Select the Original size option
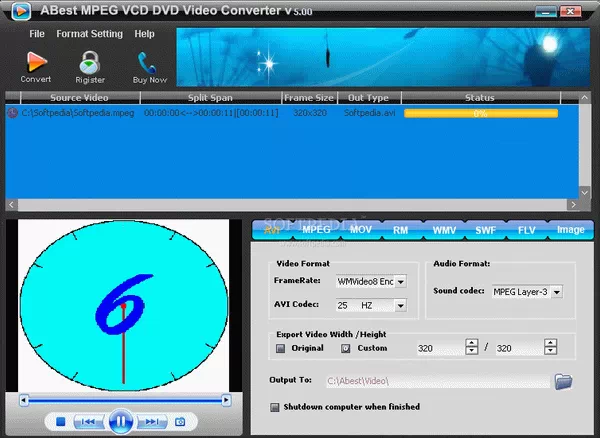This screenshot has width=600, height=438. [282, 348]
